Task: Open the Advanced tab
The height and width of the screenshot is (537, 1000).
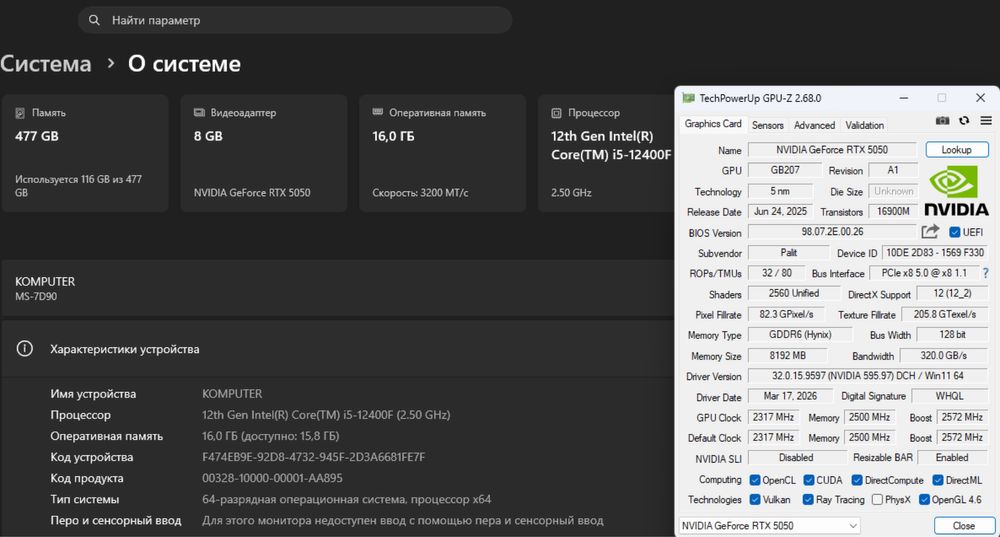Action: point(814,125)
